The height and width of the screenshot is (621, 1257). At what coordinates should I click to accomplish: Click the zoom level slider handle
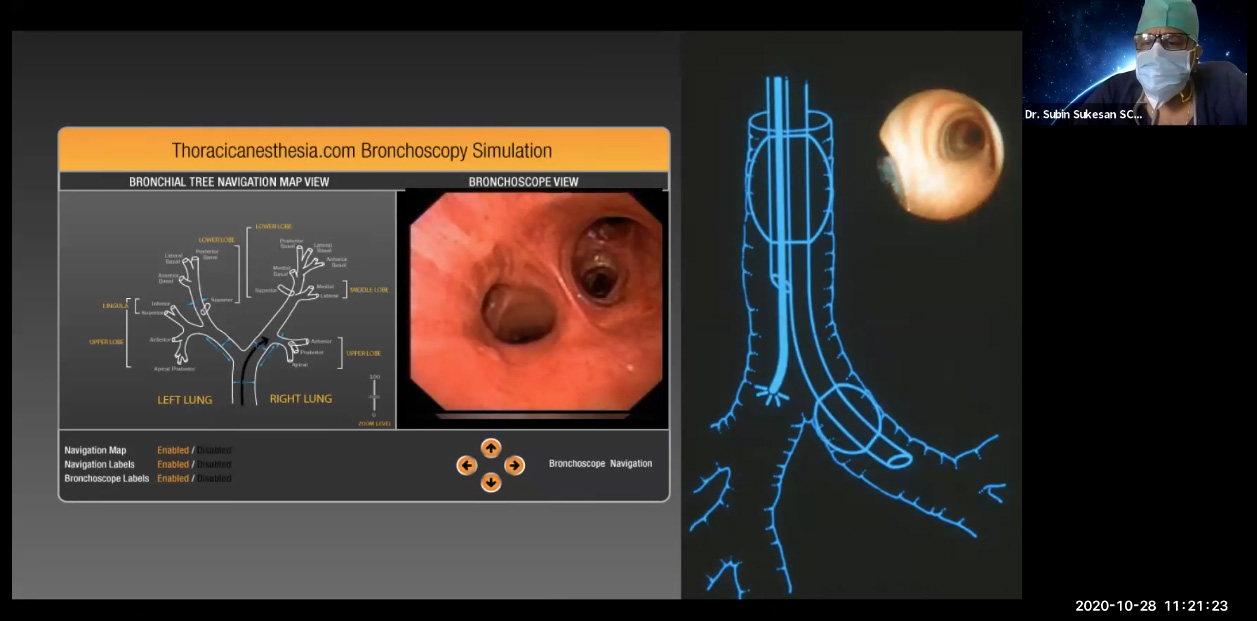(x=375, y=397)
